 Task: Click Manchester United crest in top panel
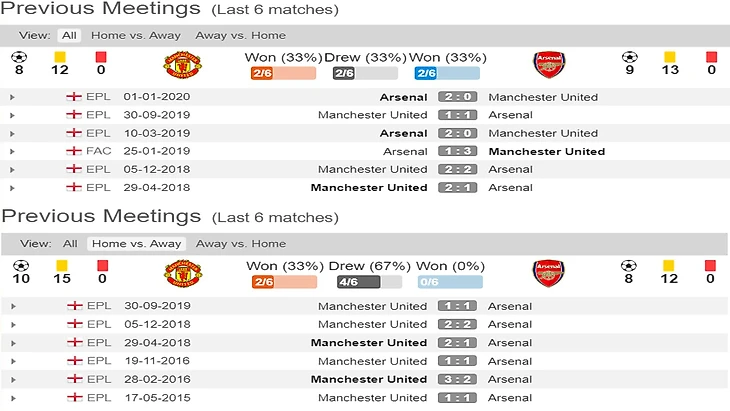click(x=182, y=65)
